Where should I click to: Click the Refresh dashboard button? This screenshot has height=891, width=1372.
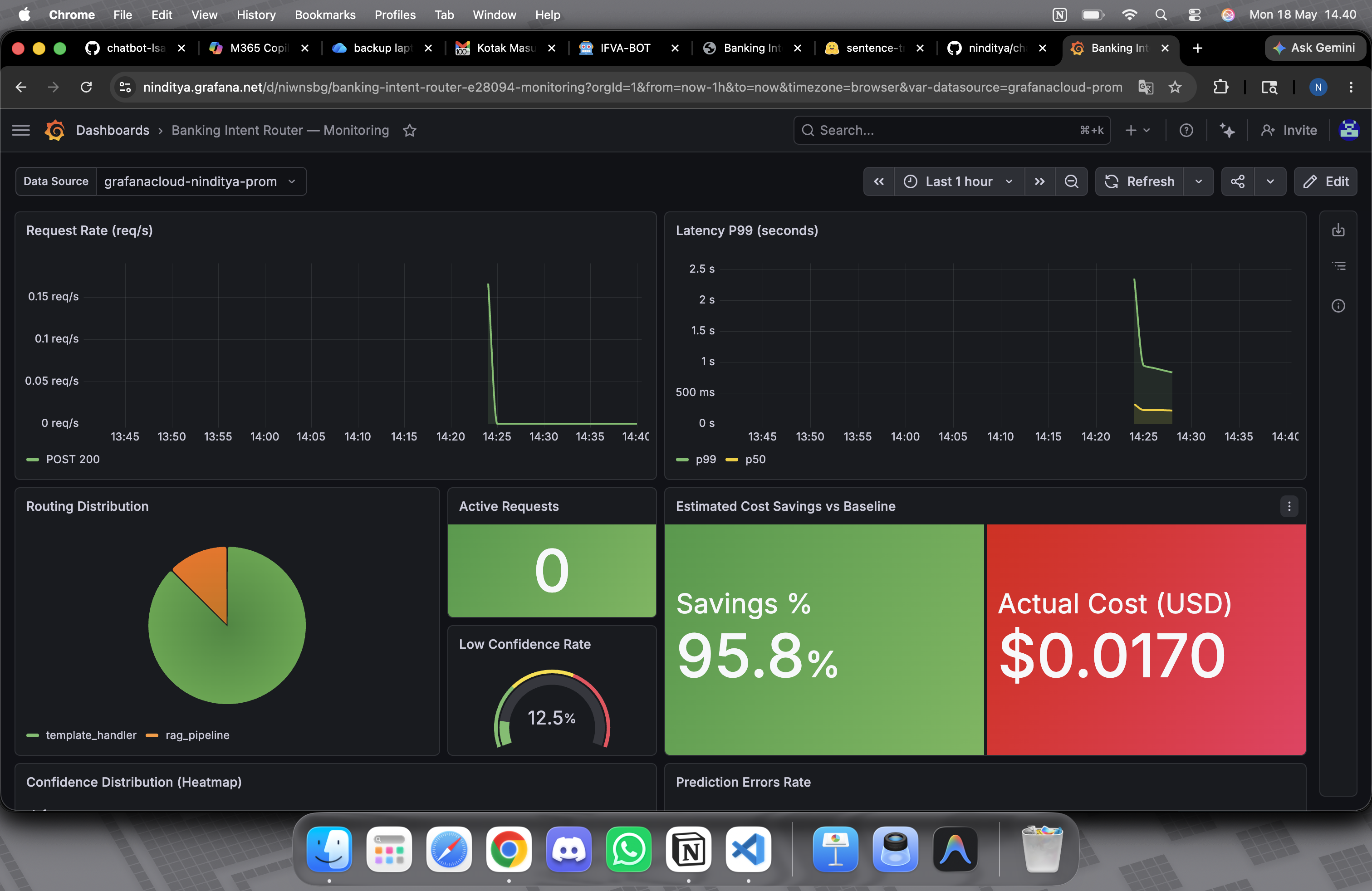(1140, 181)
